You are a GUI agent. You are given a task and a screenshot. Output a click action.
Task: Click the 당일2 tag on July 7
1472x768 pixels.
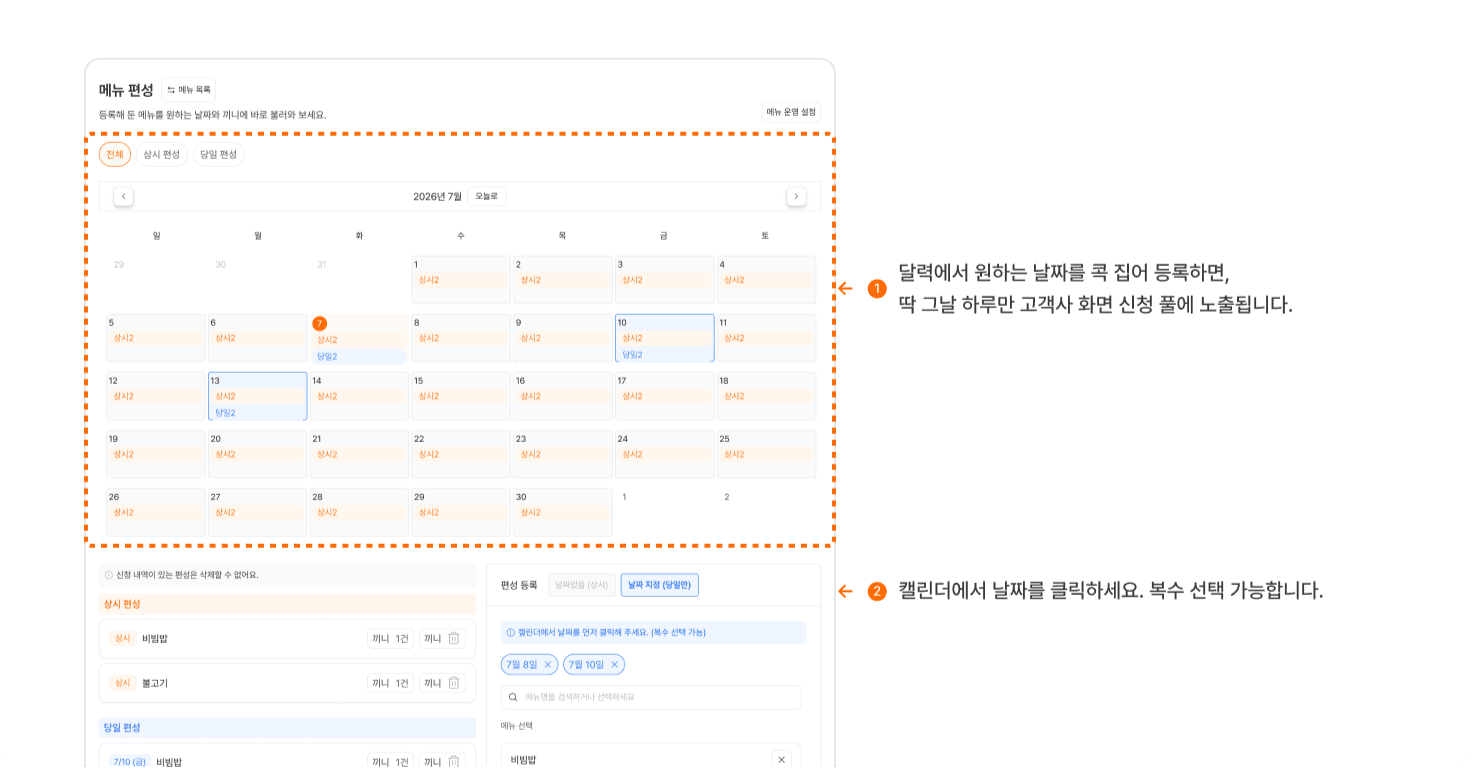point(359,356)
